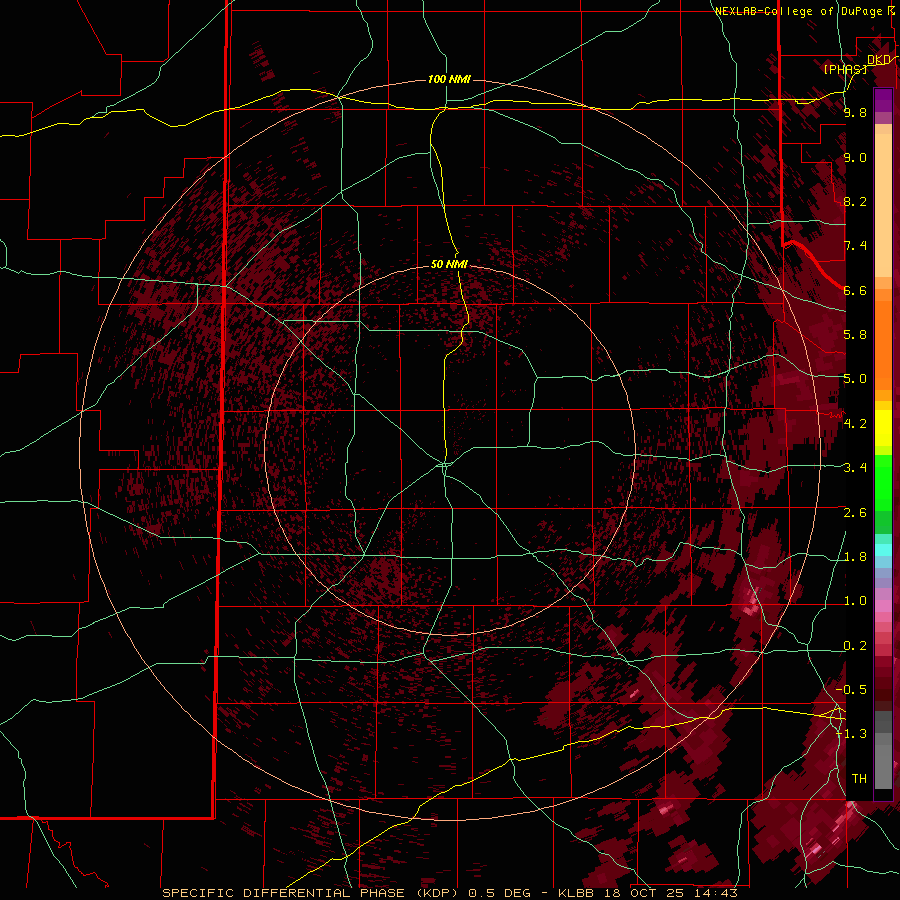This screenshot has width=900, height=900.
Task: Click the orange segment of the color scale
Action: (883, 340)
